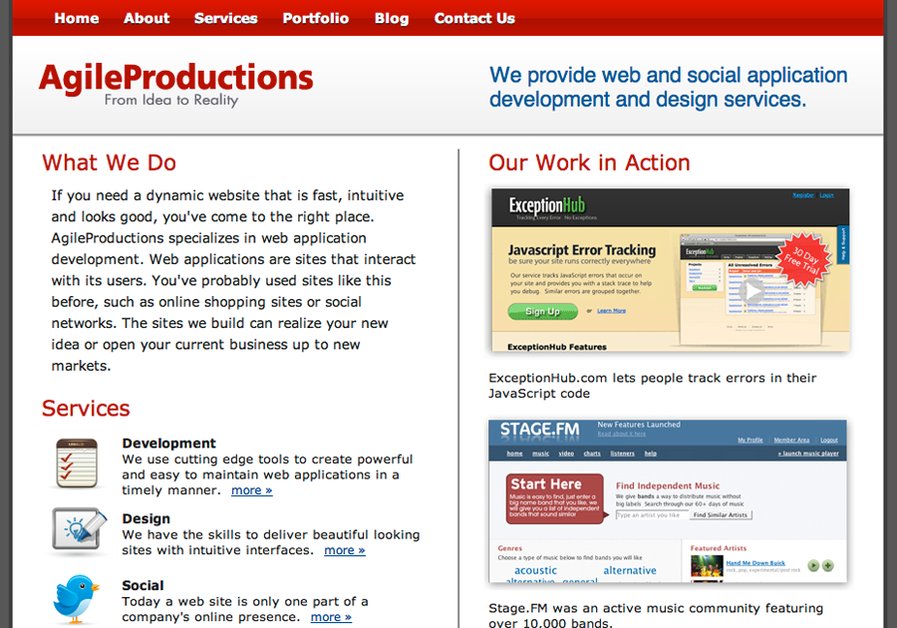
Task: Click the Hand Me Down Buick artist link
Action: coord(755,563)
